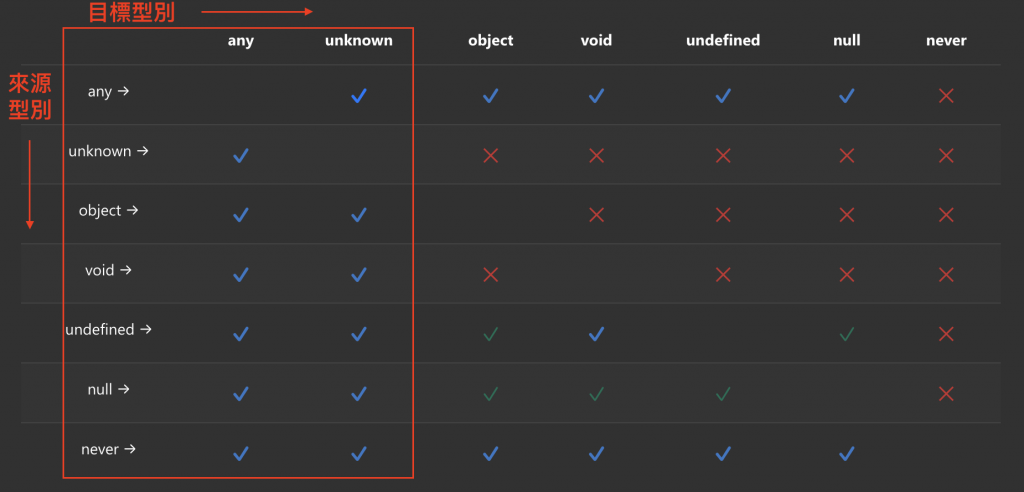Click the green checkmark for undefined to object
The height and width of the screenshot is (492, 1024).
pyautogui.click(x=490, y=335)
